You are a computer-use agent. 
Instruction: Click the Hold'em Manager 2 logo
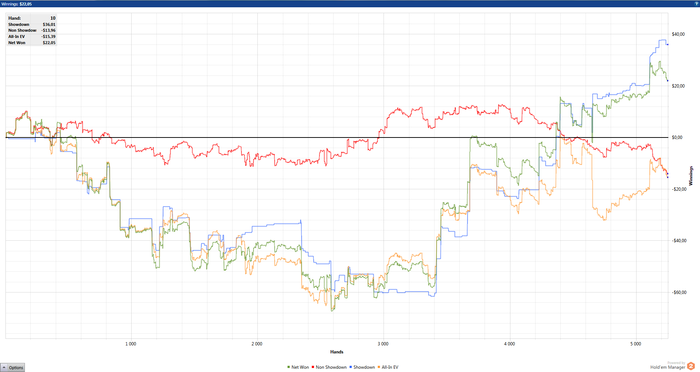(672, 366)
